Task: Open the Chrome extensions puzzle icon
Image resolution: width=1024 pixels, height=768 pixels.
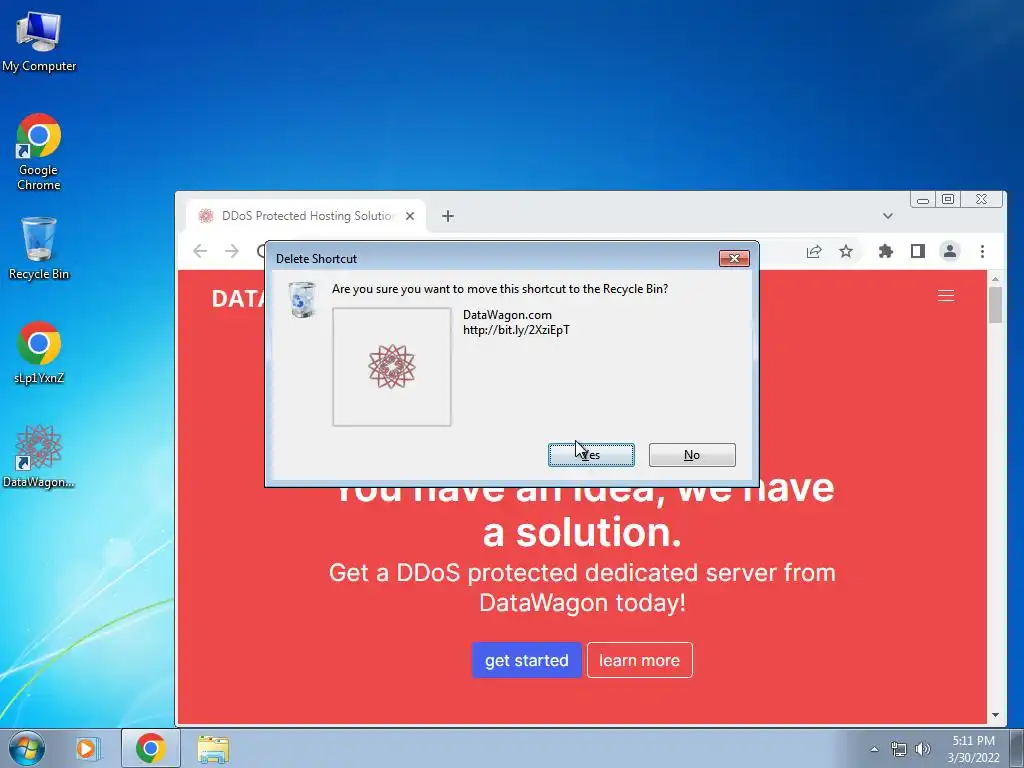Action: (x=886, y=251)
